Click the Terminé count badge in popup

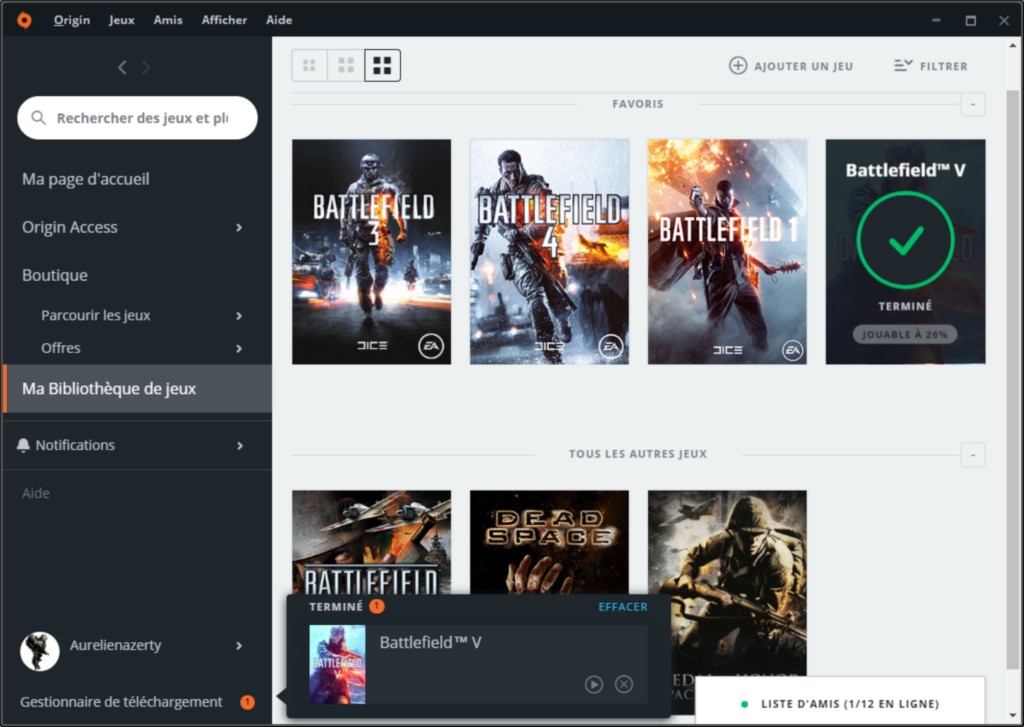coord(377,606)
